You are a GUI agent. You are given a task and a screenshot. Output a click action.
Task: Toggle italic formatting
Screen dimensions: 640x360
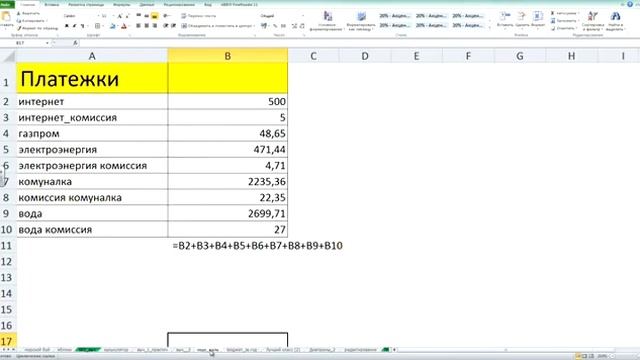[74, 26]
